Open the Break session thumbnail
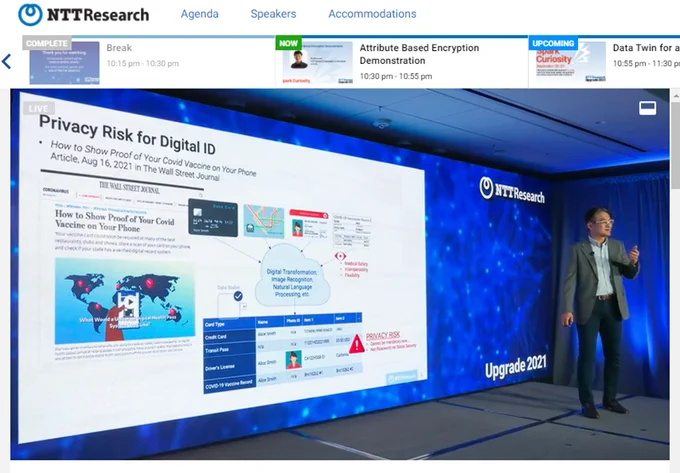680x473 pixels. [64, 63]
